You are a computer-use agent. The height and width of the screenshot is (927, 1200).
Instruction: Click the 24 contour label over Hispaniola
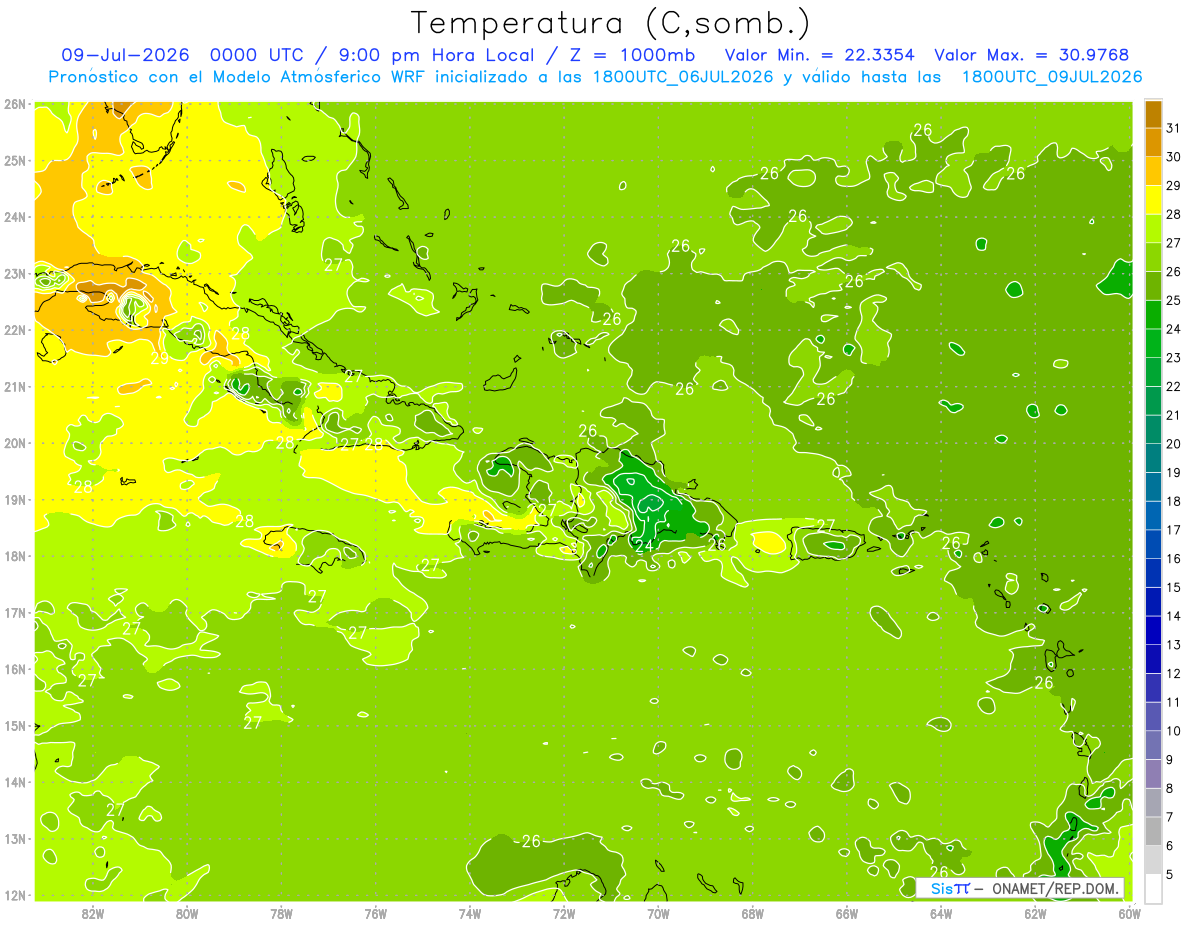[644, 546]
